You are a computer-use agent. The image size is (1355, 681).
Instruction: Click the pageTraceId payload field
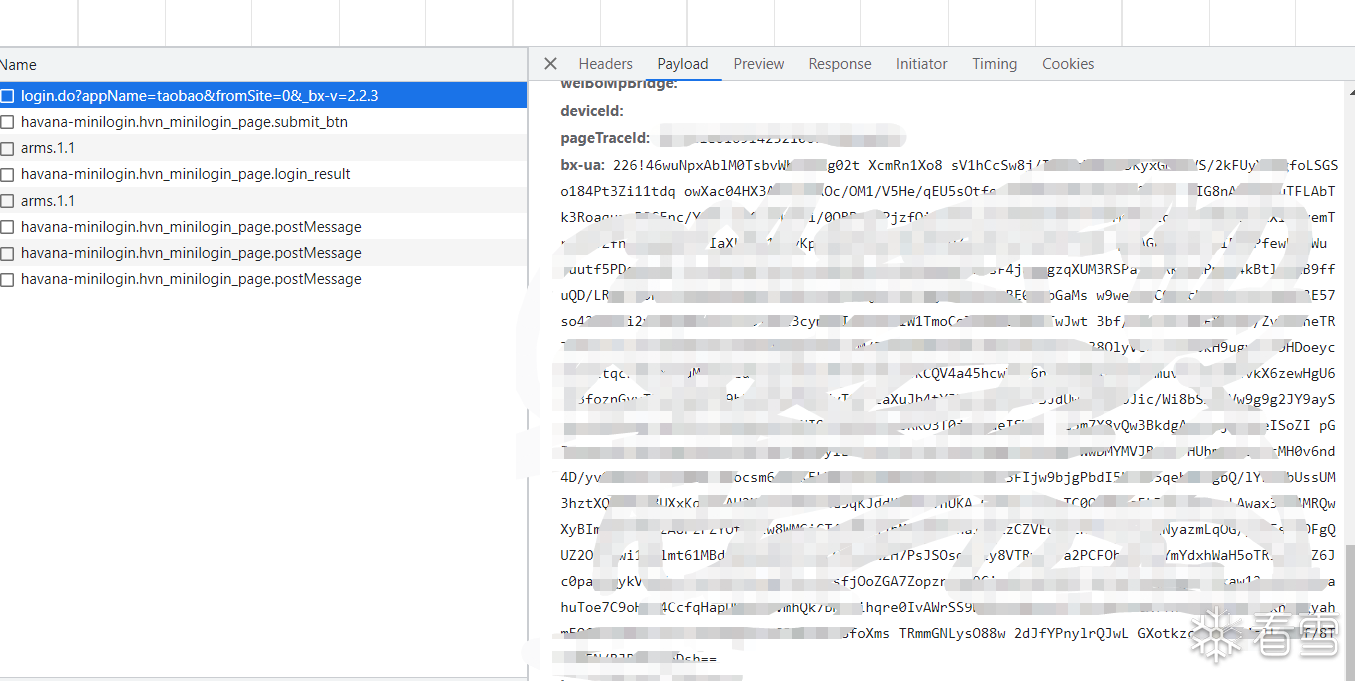point(605,137)
